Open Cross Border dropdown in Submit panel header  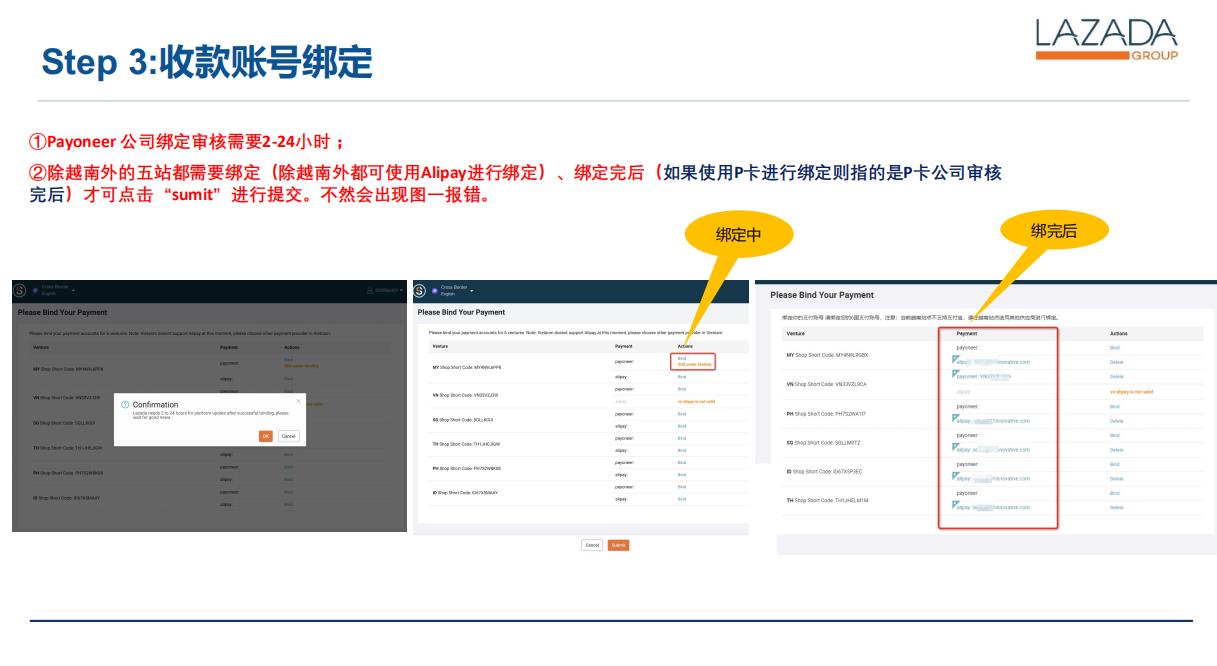pos(456,290)
